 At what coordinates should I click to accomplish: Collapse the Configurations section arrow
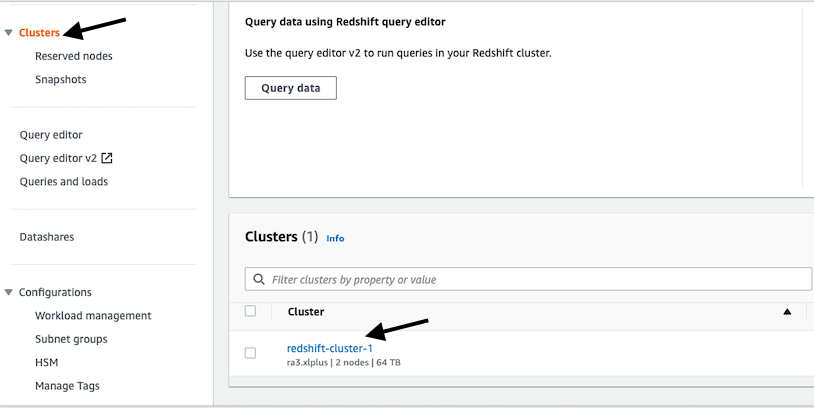coord(9,292)
